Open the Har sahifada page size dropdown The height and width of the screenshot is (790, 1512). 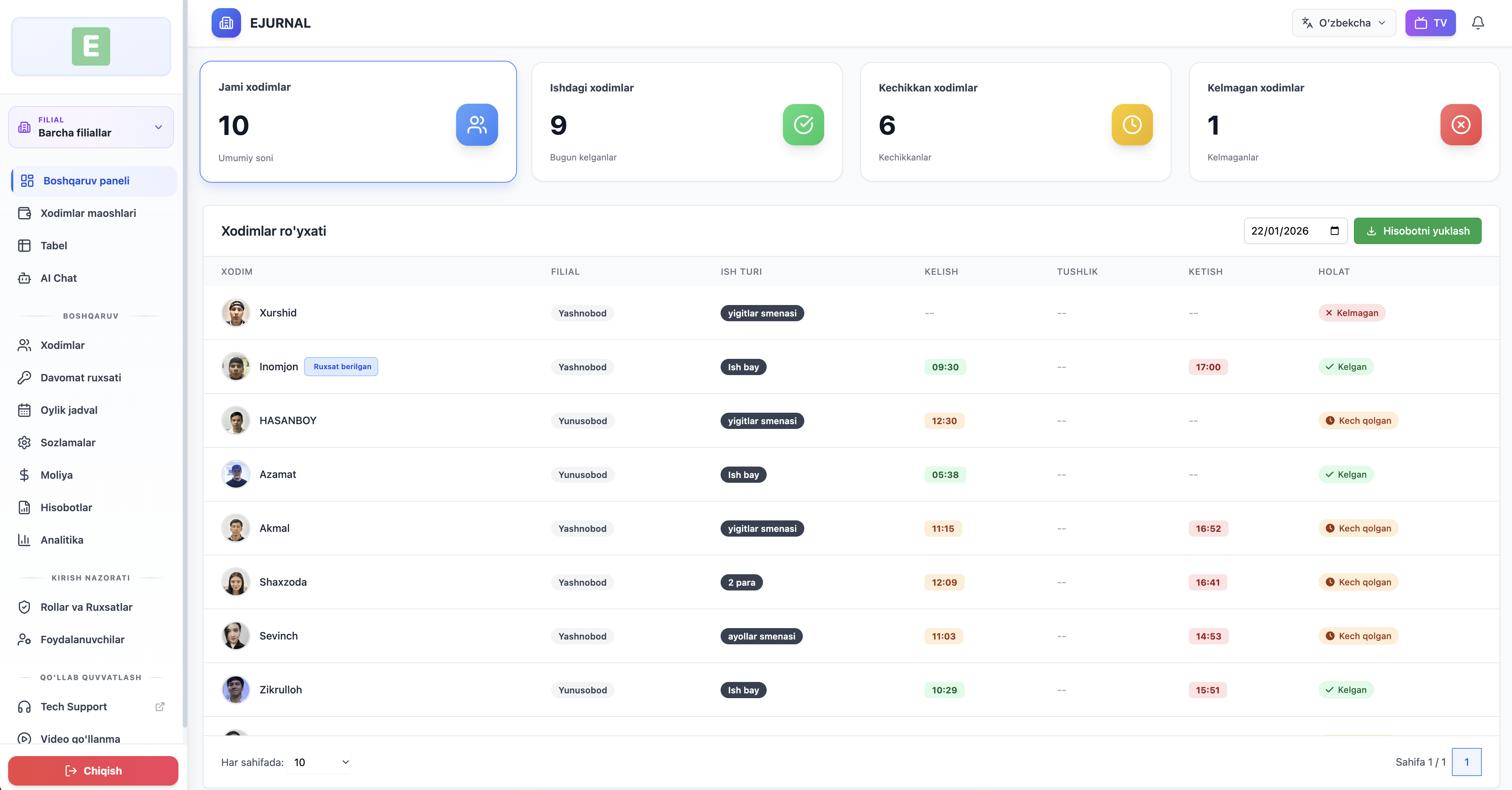coord(319,762)
